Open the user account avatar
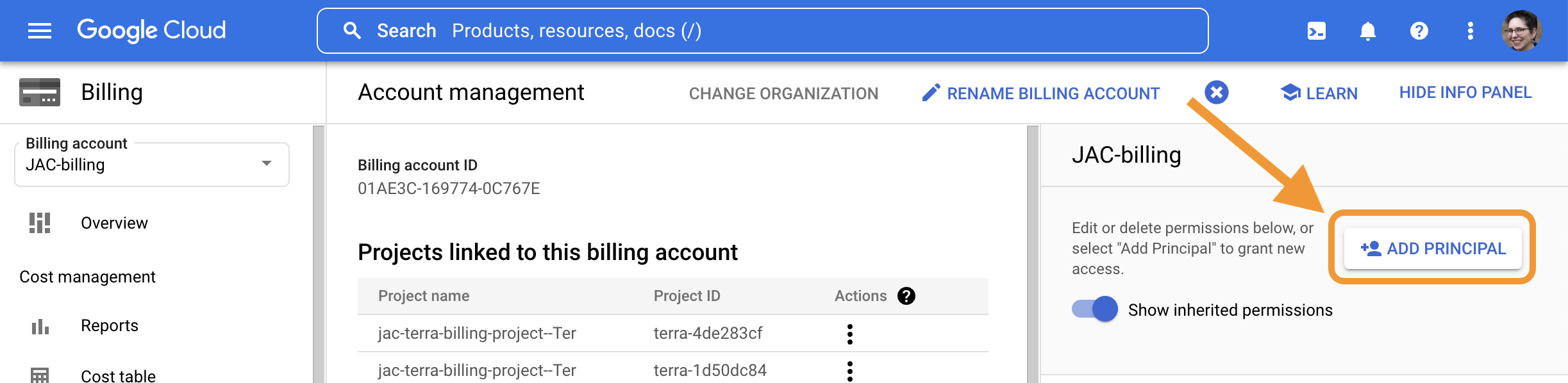The image size is (1568, 383). [1521, 31]
